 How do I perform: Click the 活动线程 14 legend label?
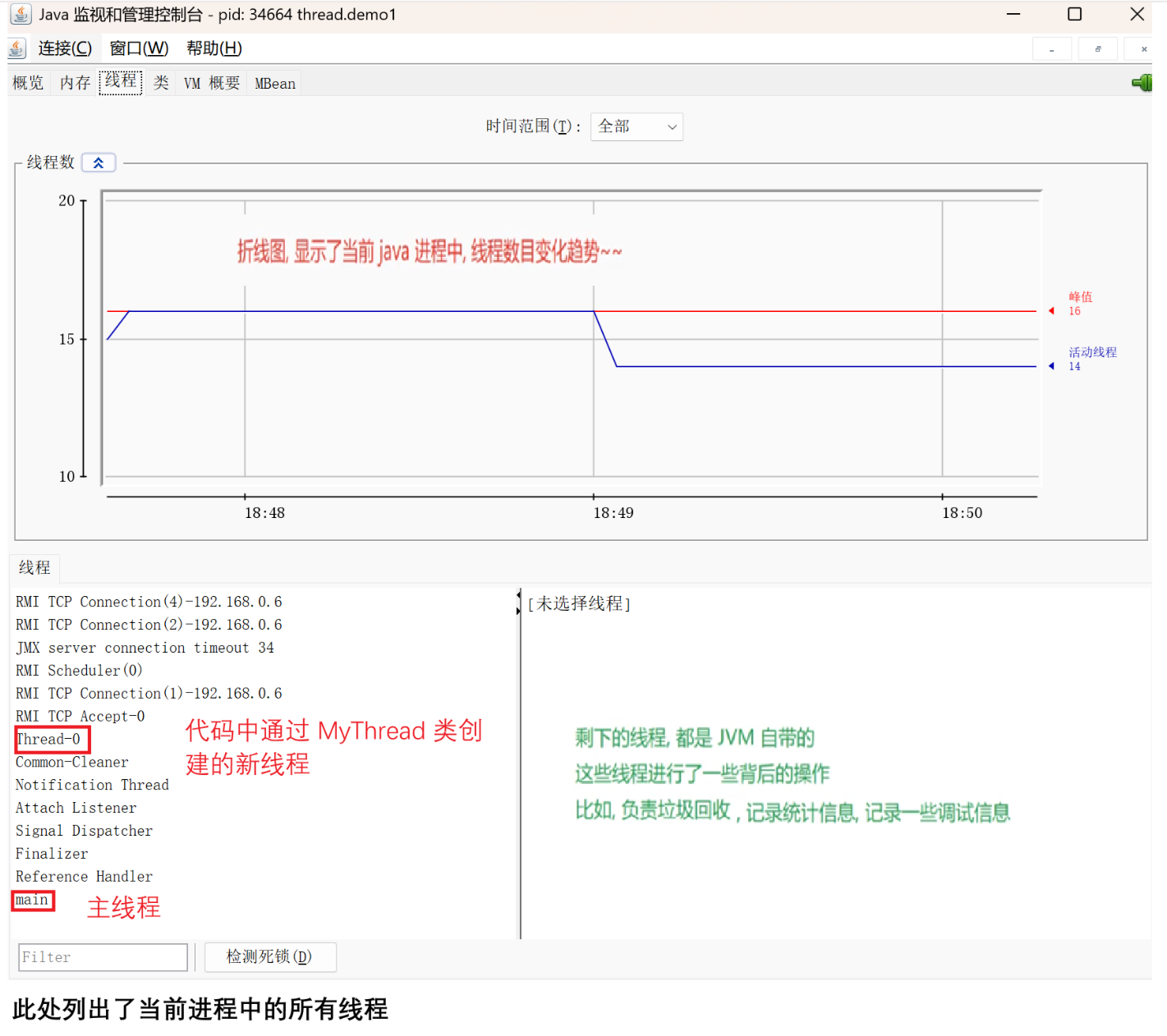[x=1092, y=359]
